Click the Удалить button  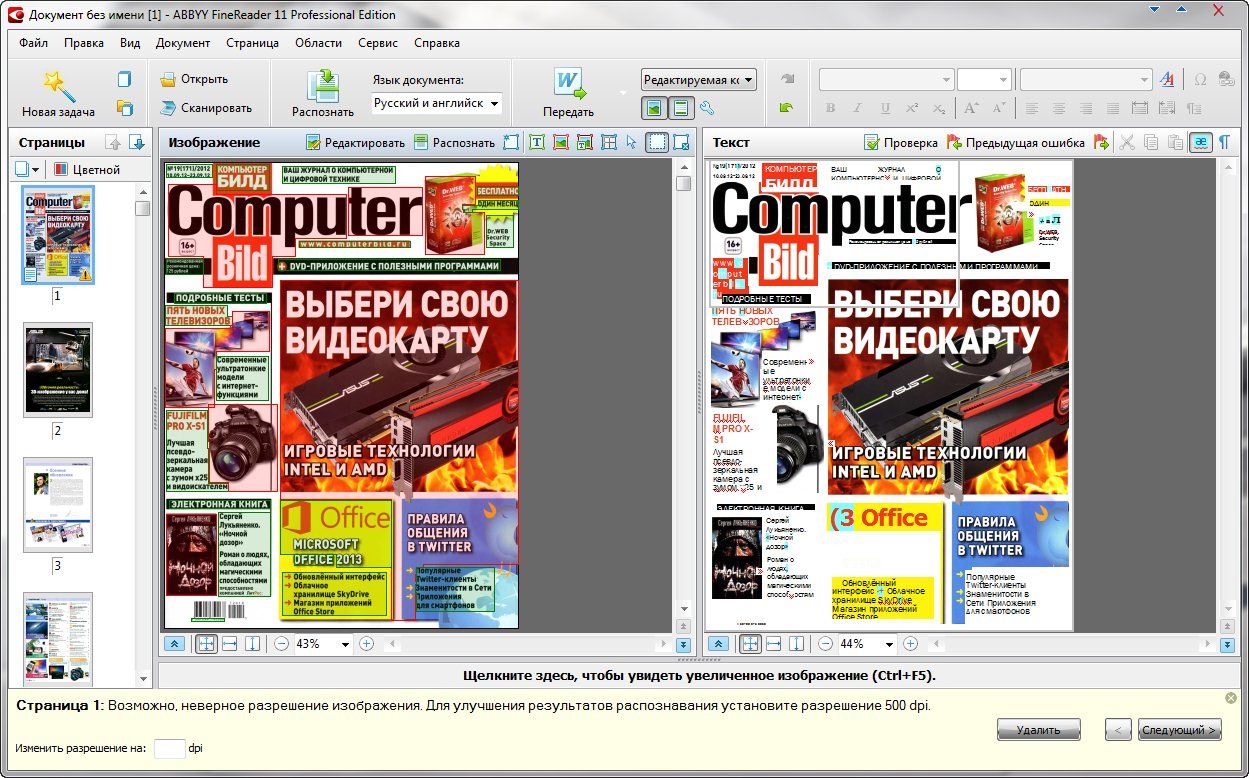(x=1038, y=730)
